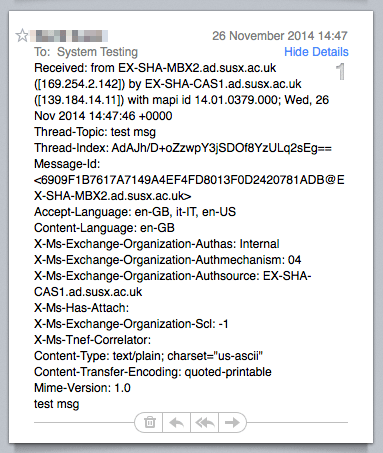
Task: Click the X-Ms-Tnef-Correlator header
Action: click(x=93, y=340)
